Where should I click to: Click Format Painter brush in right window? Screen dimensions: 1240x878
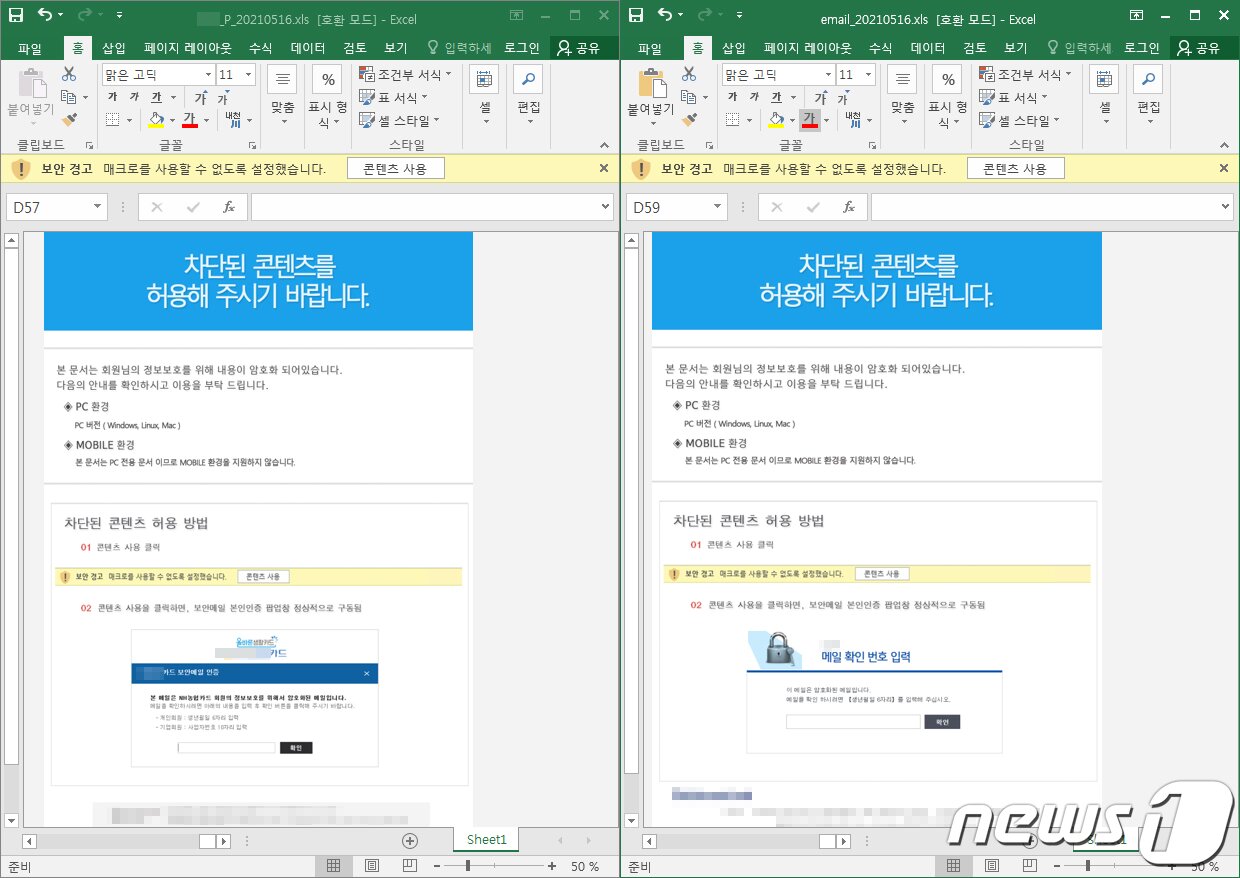689,120
